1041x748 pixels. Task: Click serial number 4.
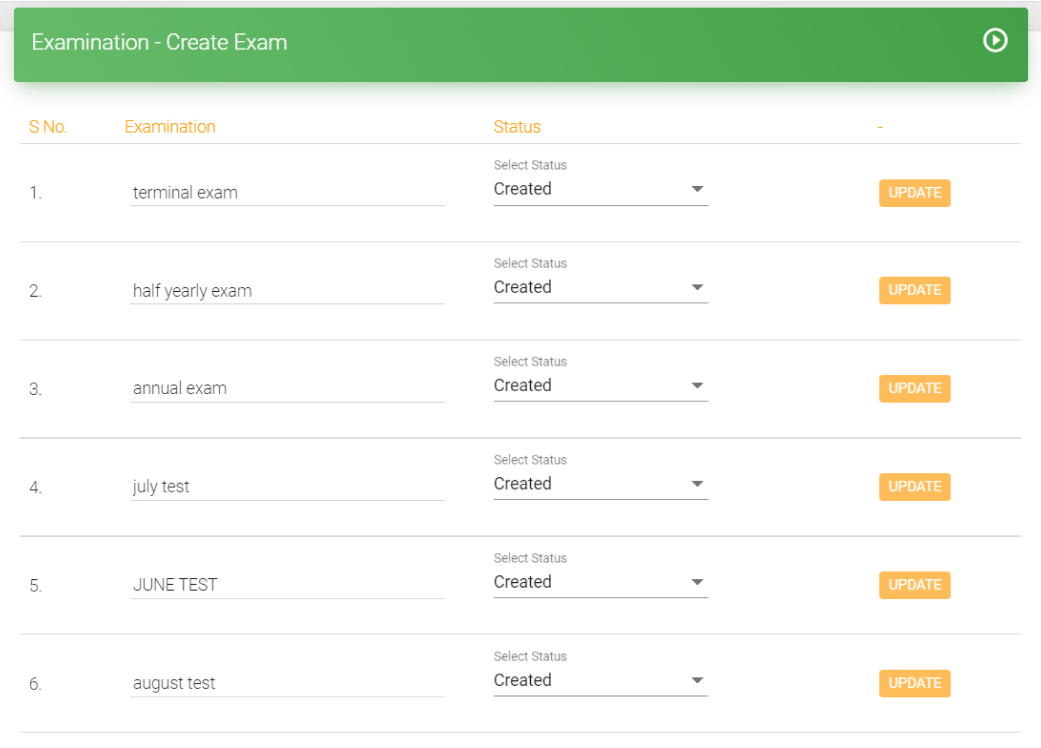point(35,487)
